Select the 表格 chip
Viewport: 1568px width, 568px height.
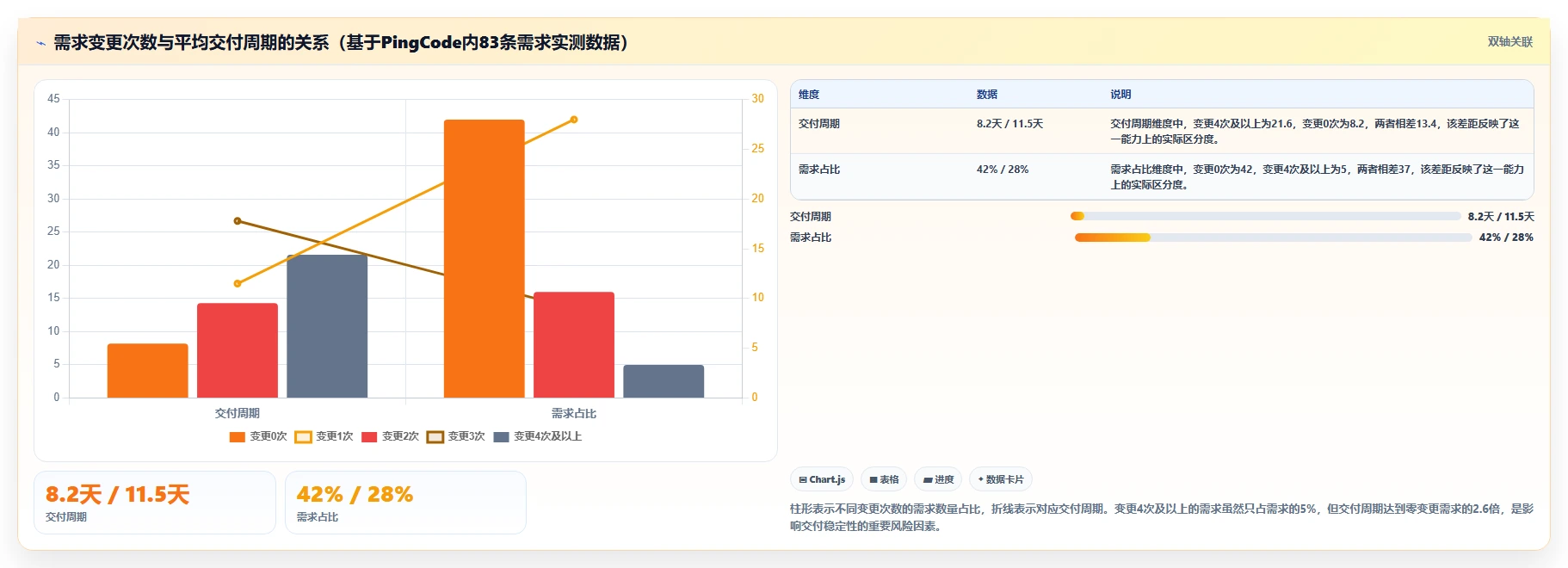point(884,479)
